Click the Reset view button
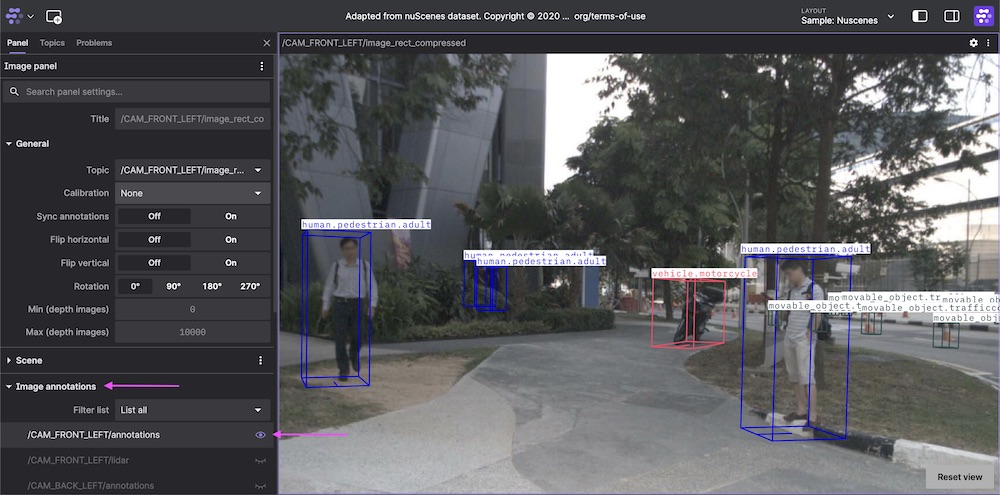 pos(960,477)
